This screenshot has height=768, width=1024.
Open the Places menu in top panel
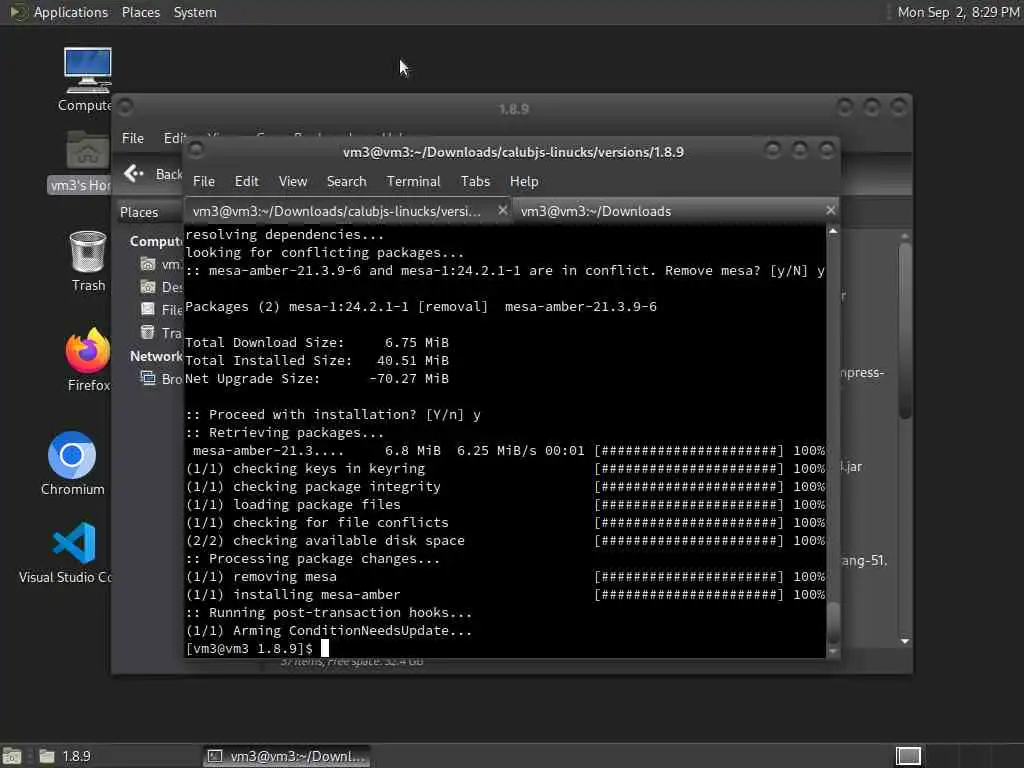coord(140,12)
